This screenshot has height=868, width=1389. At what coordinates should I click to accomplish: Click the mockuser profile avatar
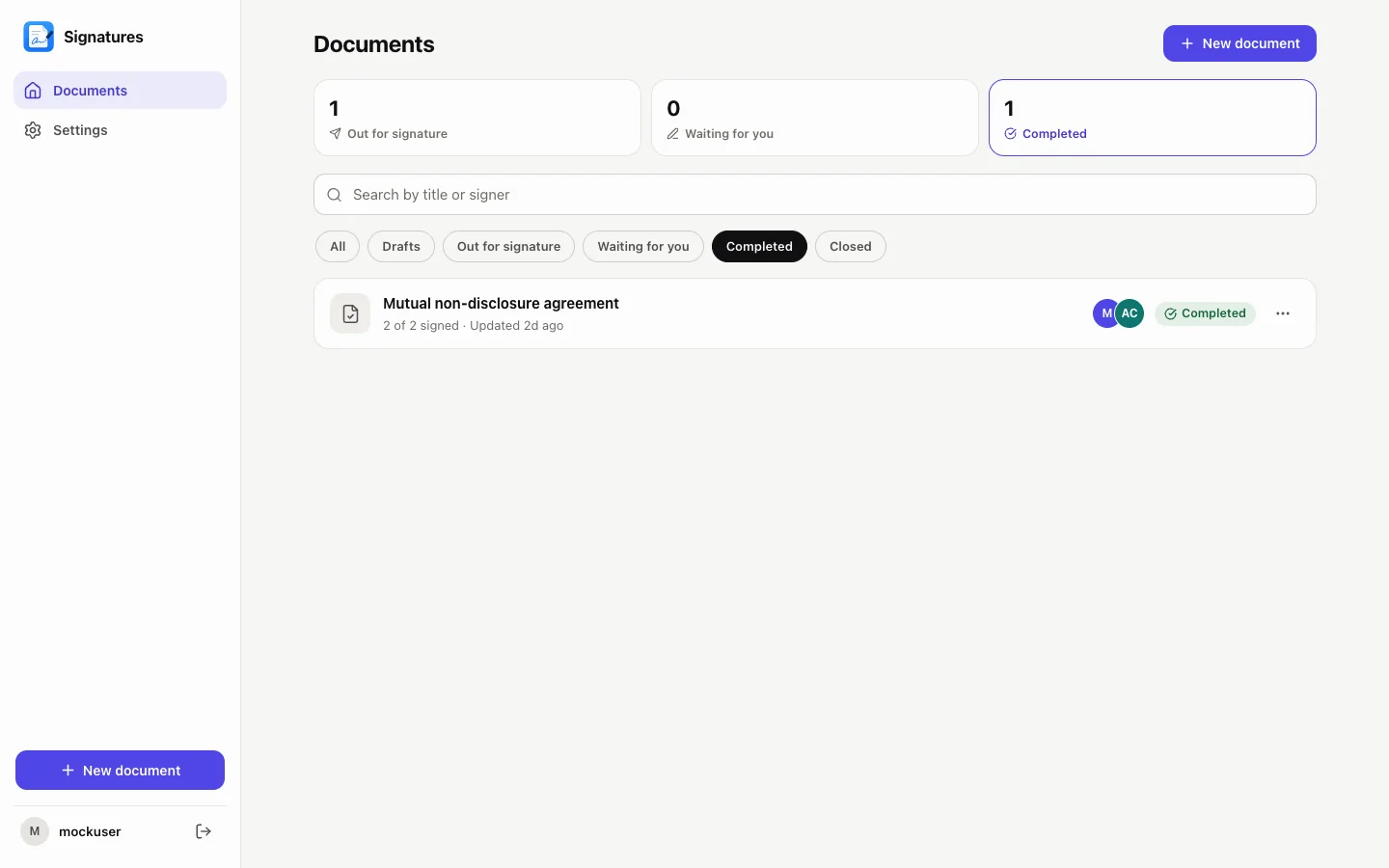[x=35, y=831]
